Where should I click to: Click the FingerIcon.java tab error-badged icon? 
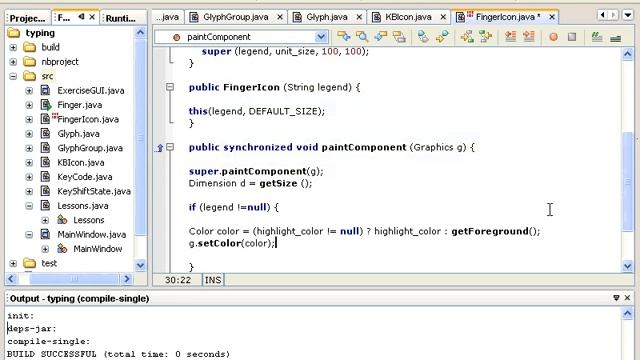[x=463, y=16]
